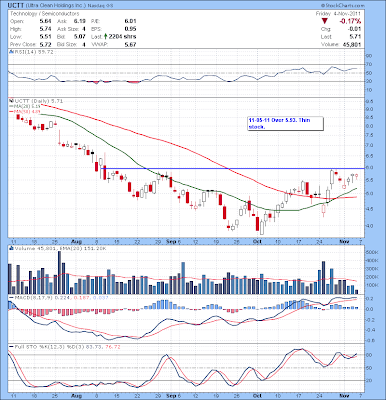Click the Low value 5.51
Image resolution: width=386 pixels, height=400 pixels.
point(45,36)
